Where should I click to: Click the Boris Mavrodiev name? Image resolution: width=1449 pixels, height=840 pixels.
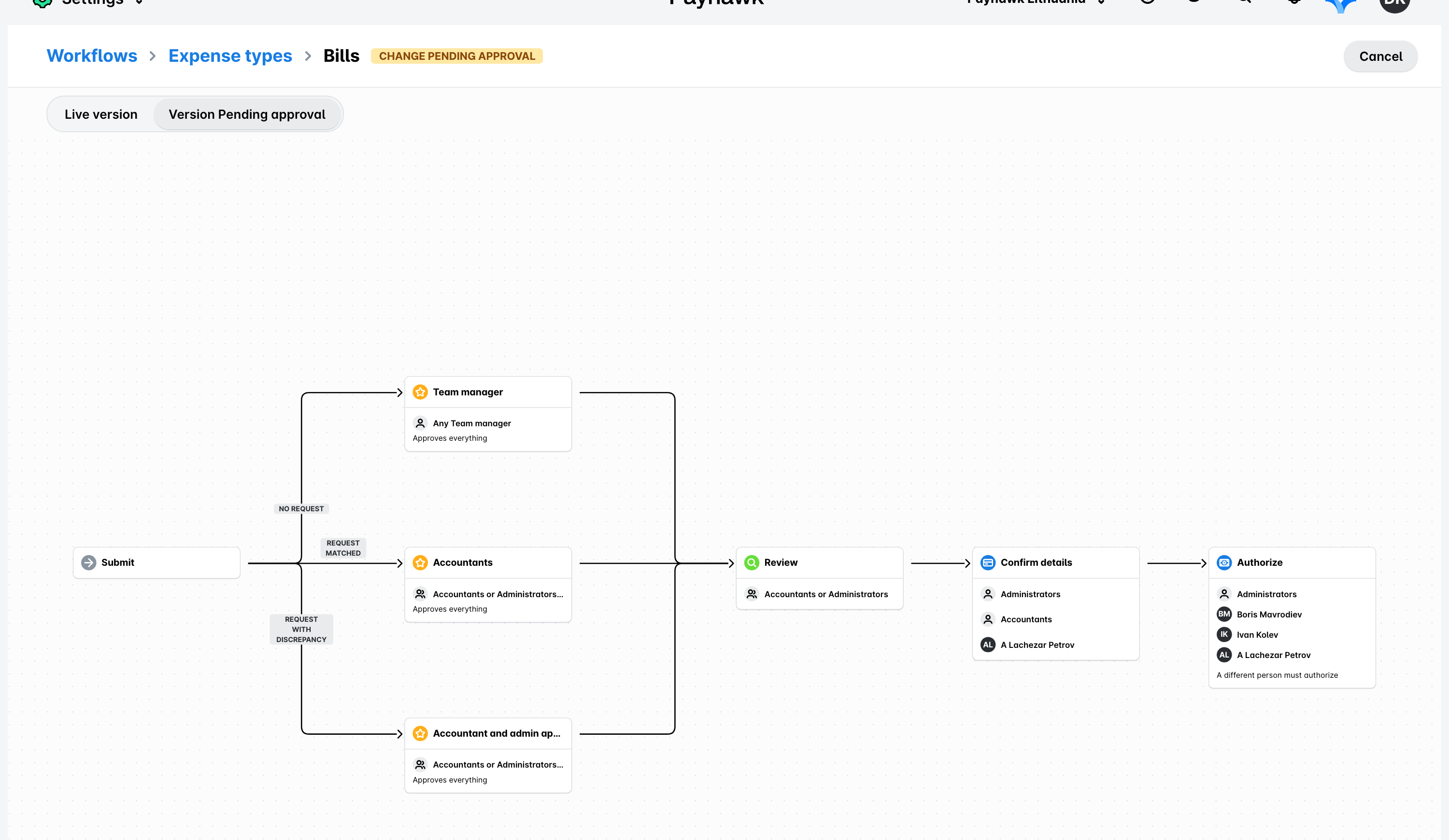coord(1269,614)
